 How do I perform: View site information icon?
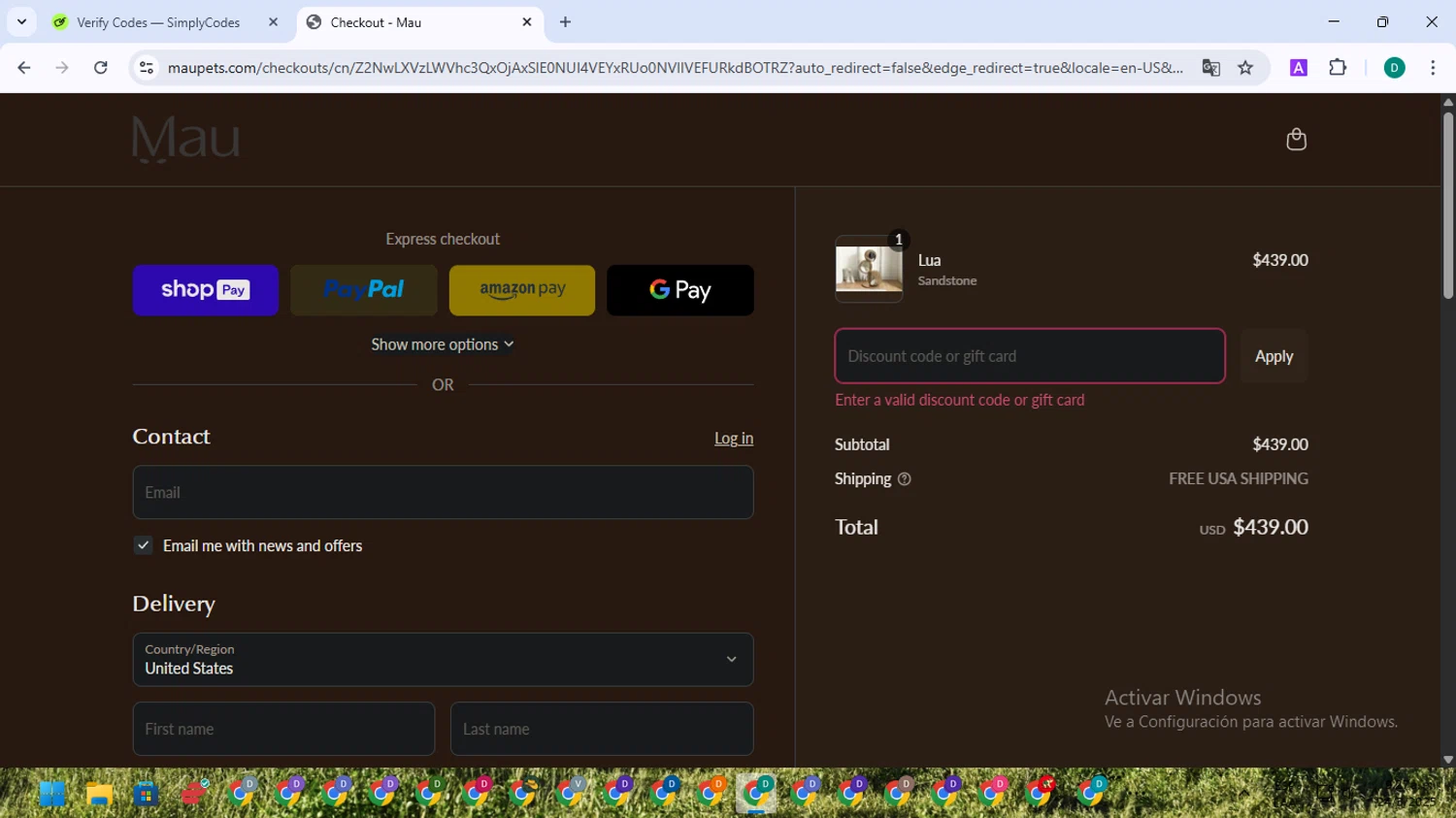pos(147,68)
